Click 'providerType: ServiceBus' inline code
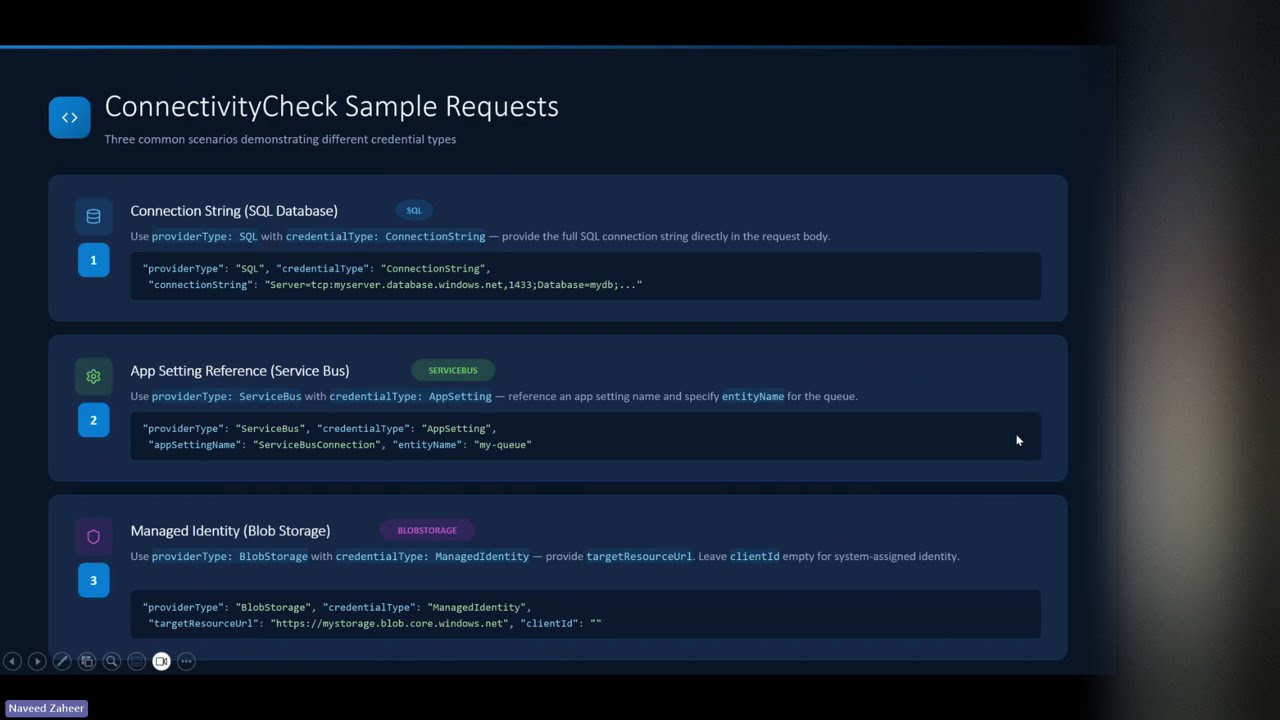This screenshot has width=1280, height=720. (226, 396)
